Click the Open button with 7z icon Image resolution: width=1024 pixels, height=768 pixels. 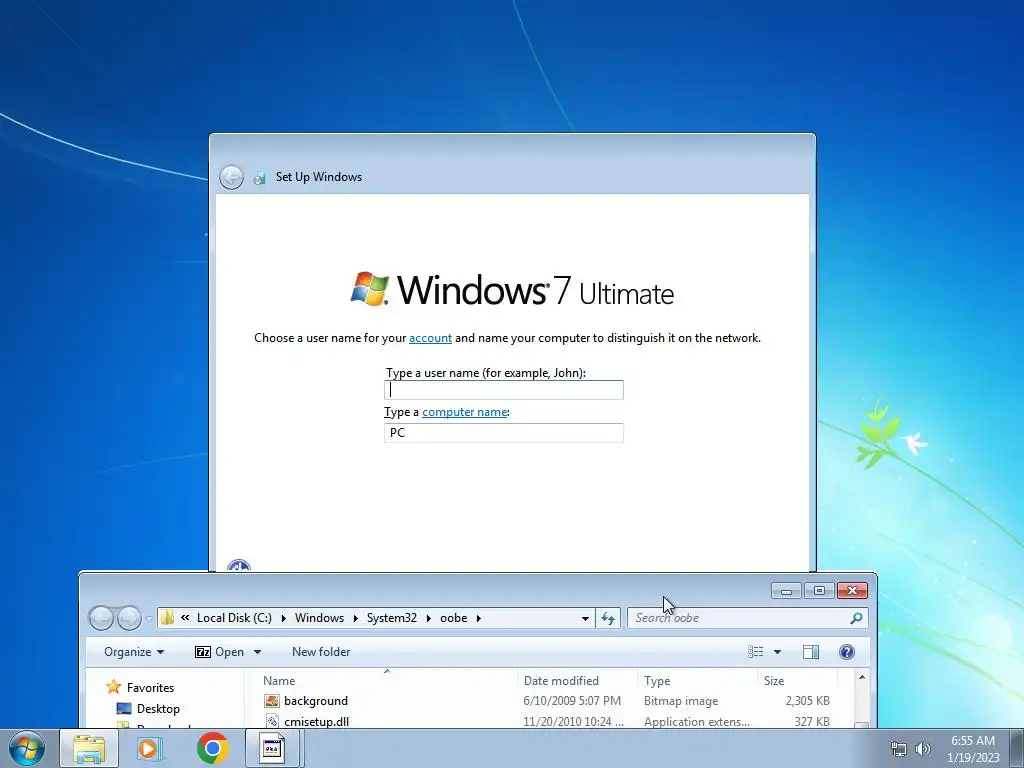coord(219,652)
